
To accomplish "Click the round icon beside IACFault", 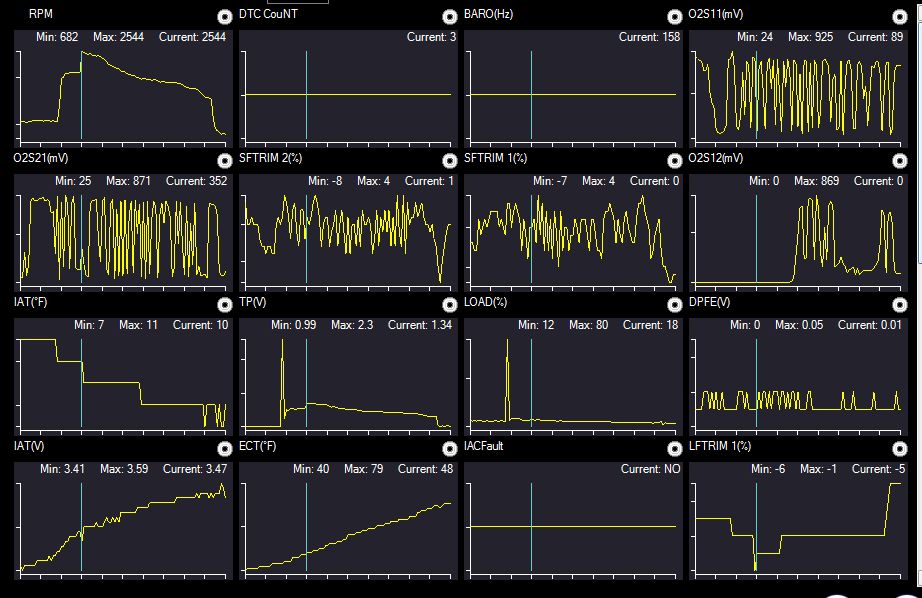I will coord(674,449).
